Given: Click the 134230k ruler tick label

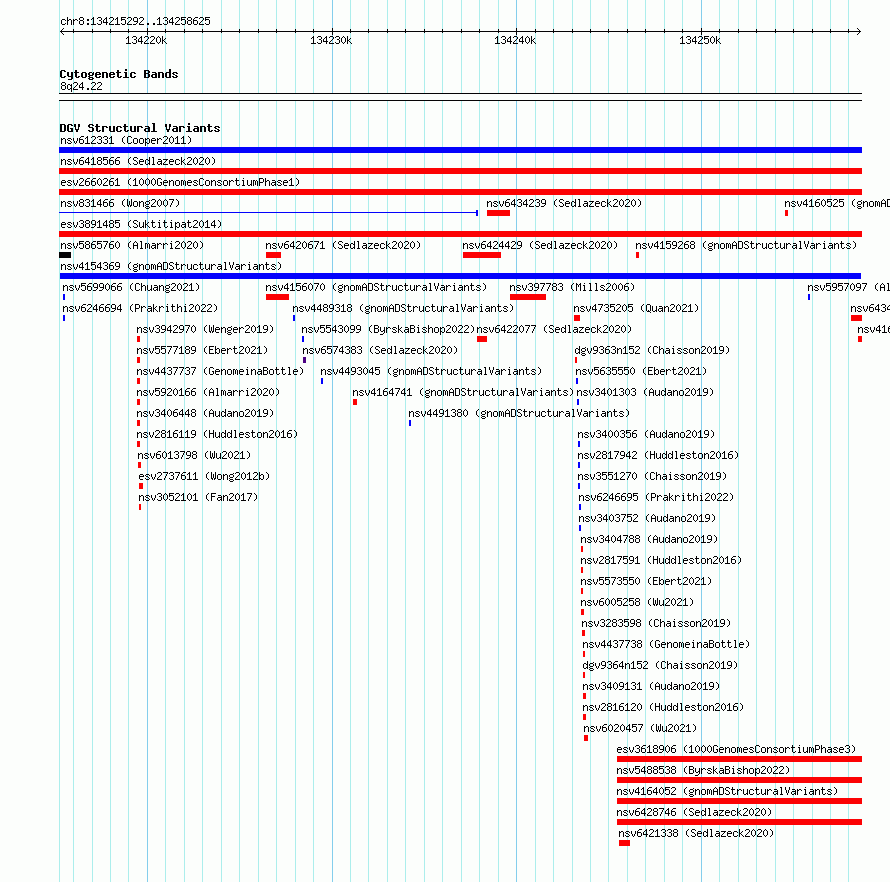Looking at the screenshot, I should pos(331,40).
